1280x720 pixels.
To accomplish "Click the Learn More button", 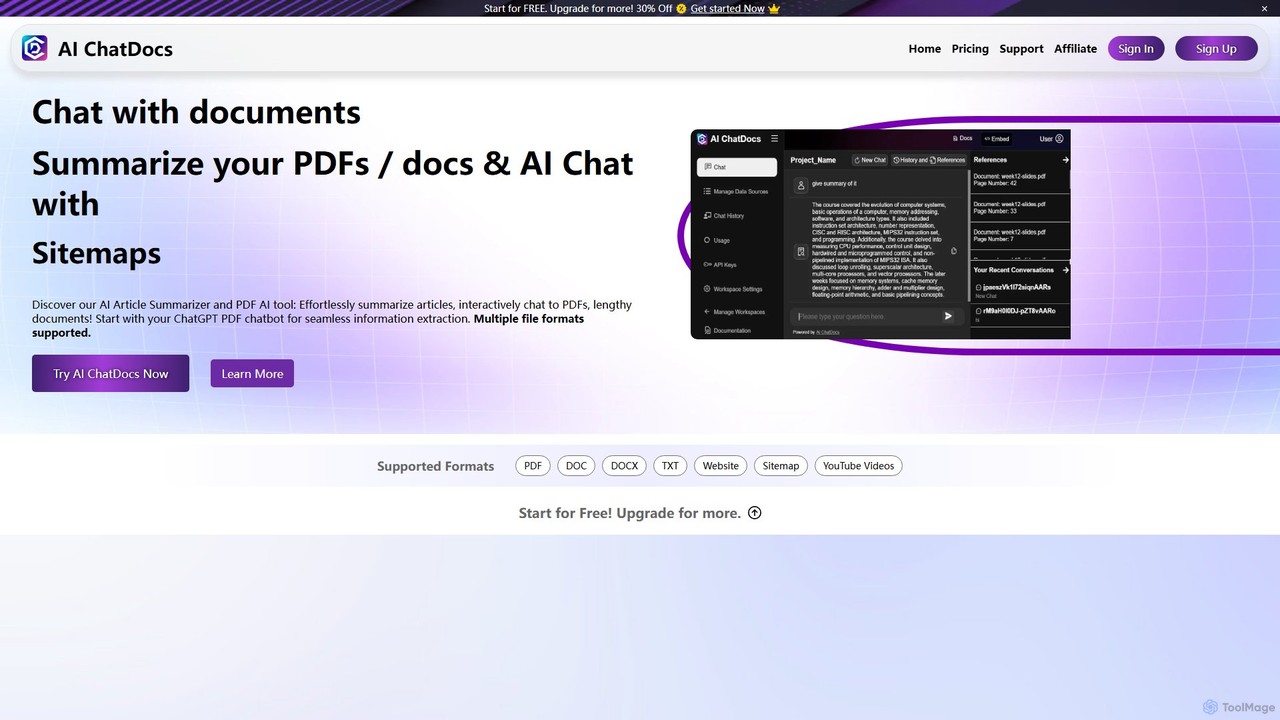I will (x=252, y=373).
